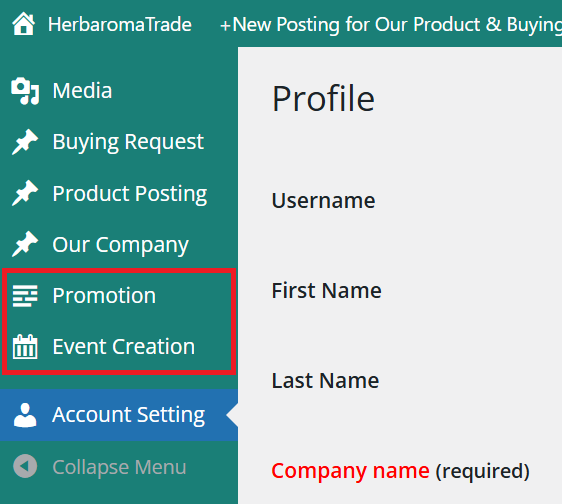Open the HerbaromaTrade site link

click(x=120, y=24)
